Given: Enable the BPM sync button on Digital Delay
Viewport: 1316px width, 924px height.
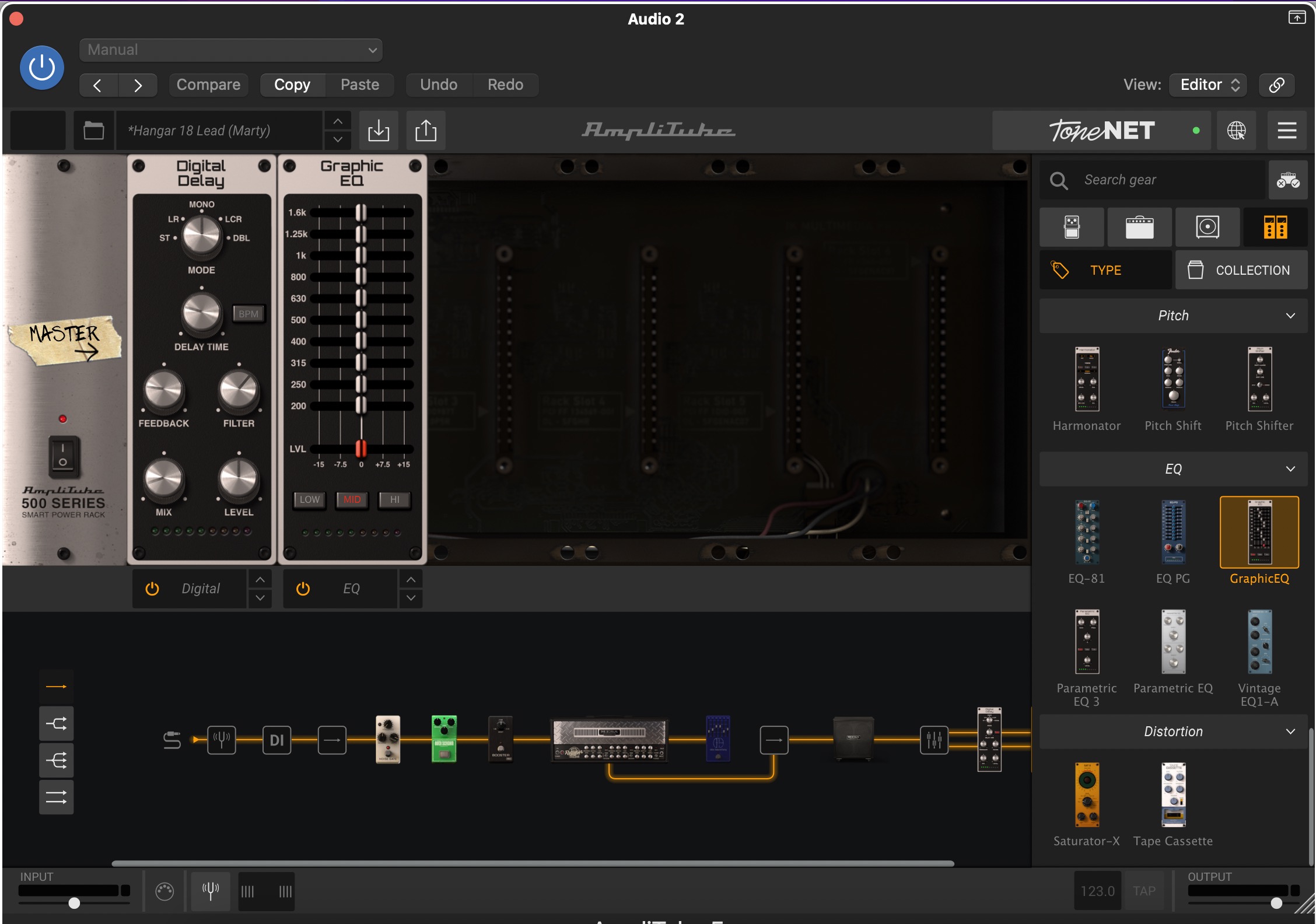Looking at the screenshot, I should [249, 314].
